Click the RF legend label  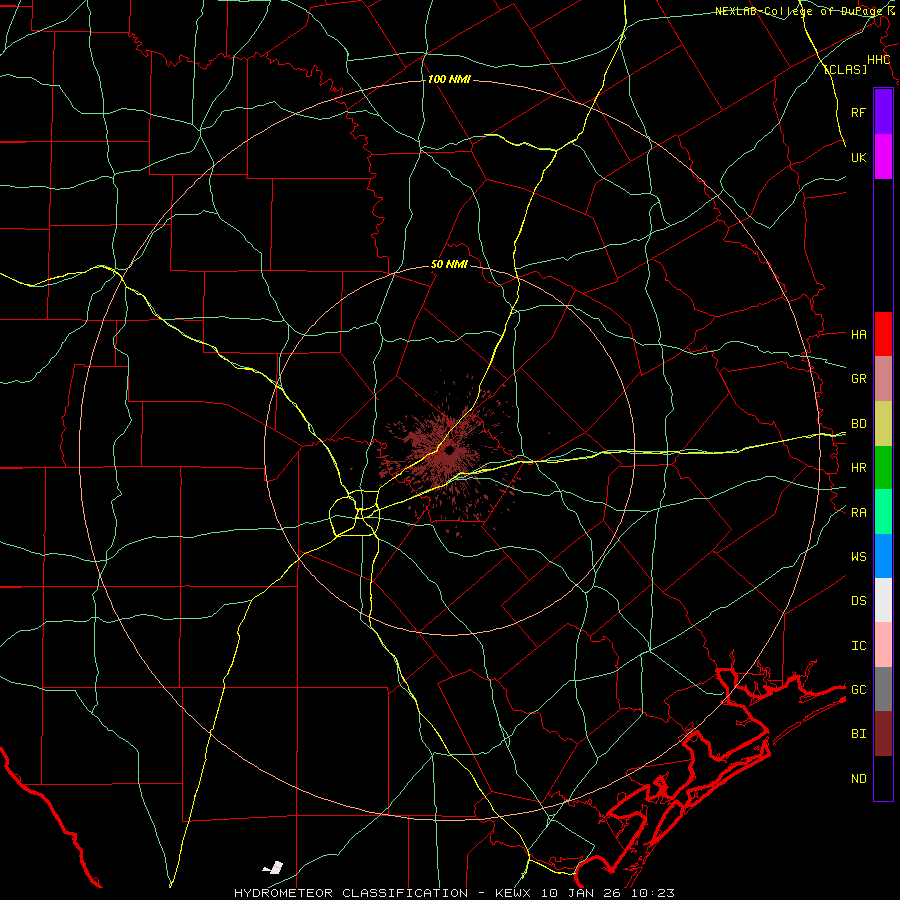[858, 112]
